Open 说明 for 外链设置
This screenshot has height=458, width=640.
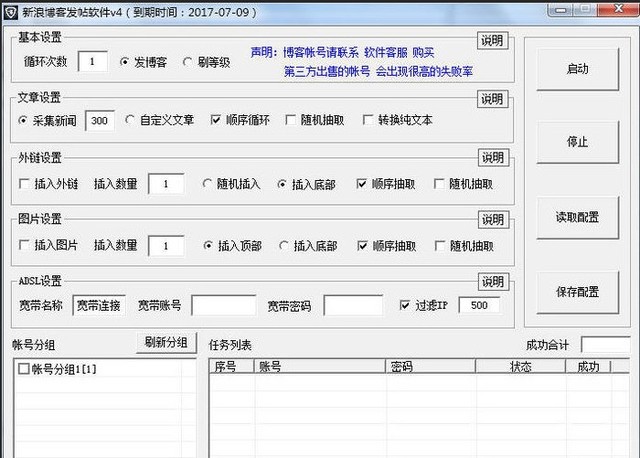[493, 158]
